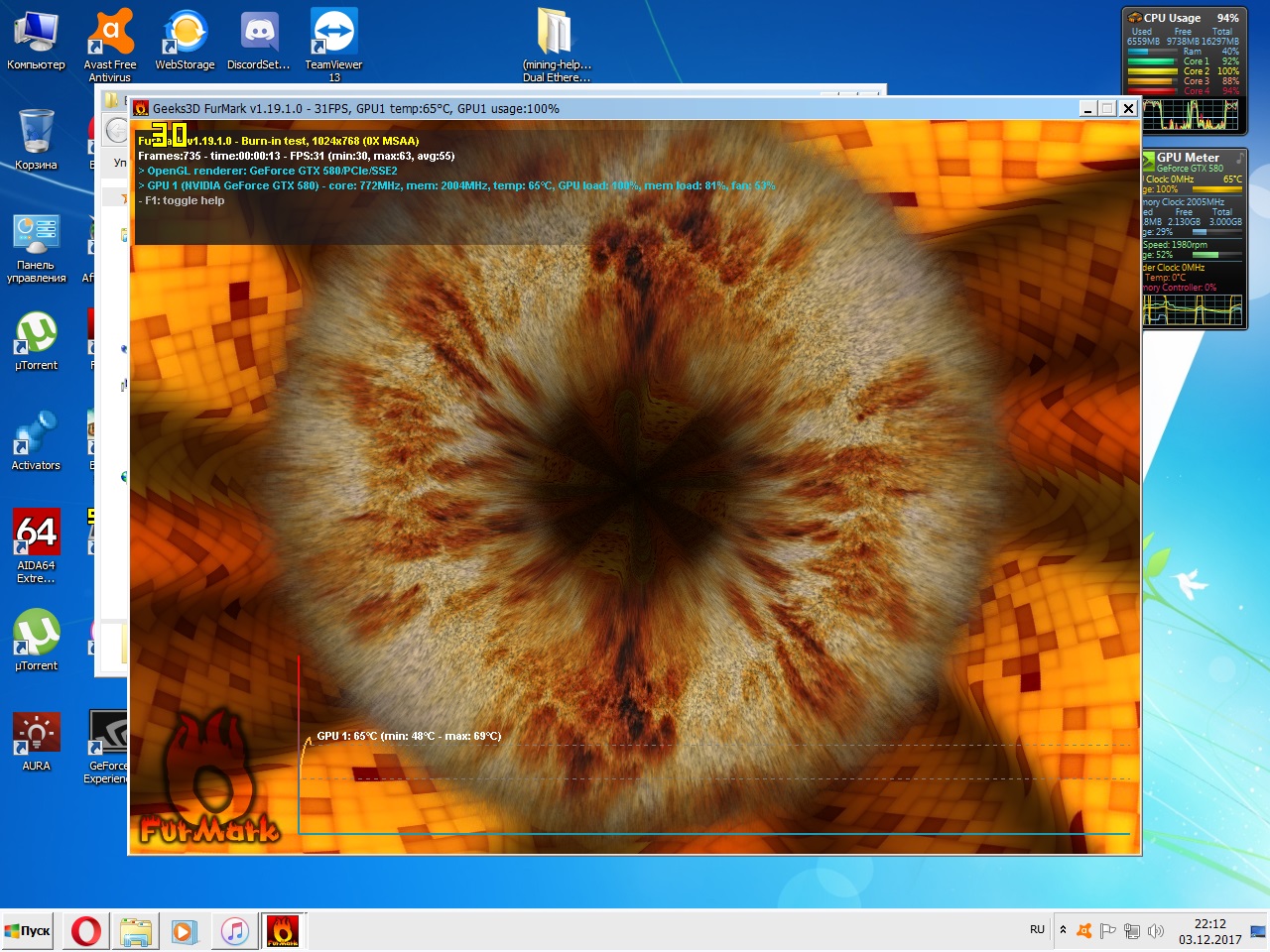This screenshot has width=1270, height=952.
Task: Open the Панель управления desktop icon
Action: pyautogui.click(x=36, y=248)
